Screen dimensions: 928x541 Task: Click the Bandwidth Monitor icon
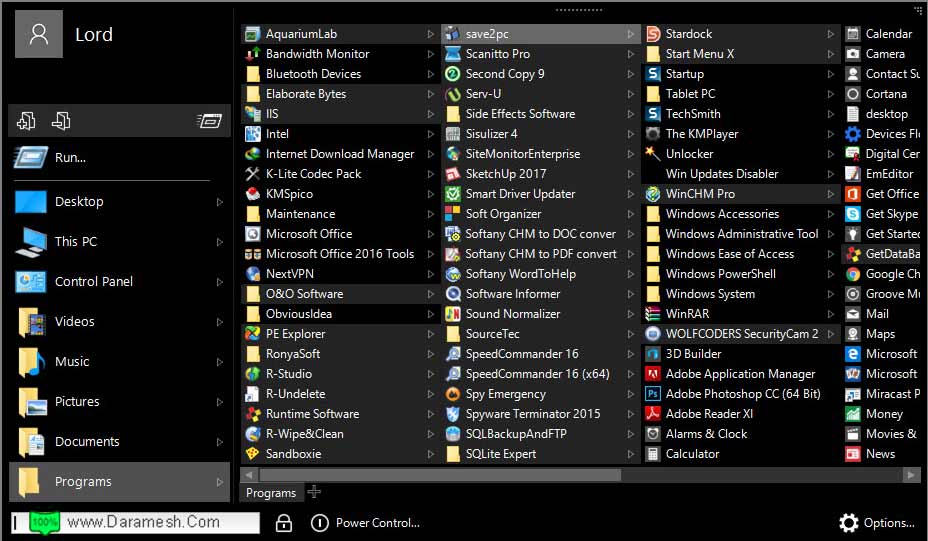253,54
